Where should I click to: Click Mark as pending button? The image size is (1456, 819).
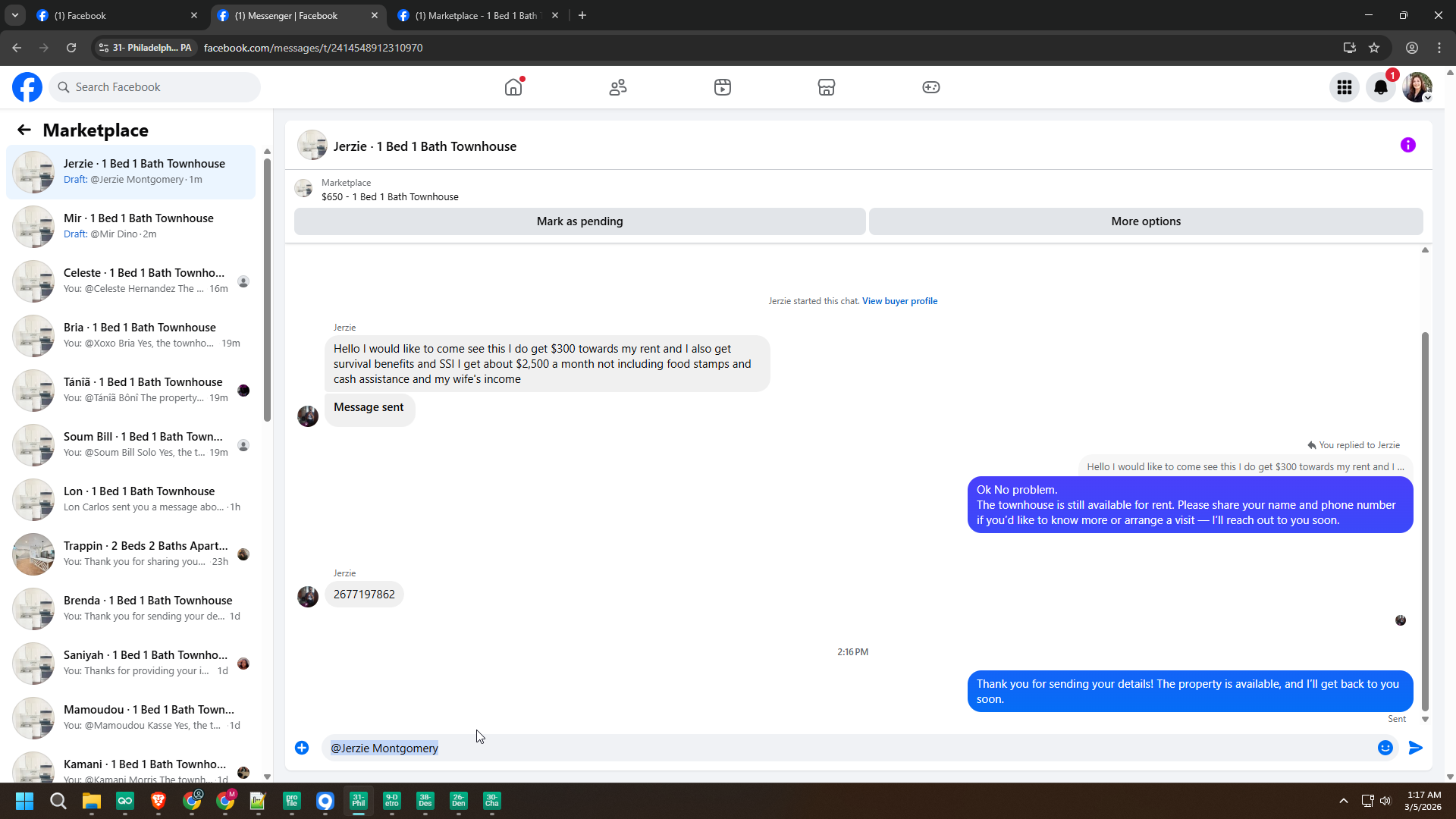[580, 221]
